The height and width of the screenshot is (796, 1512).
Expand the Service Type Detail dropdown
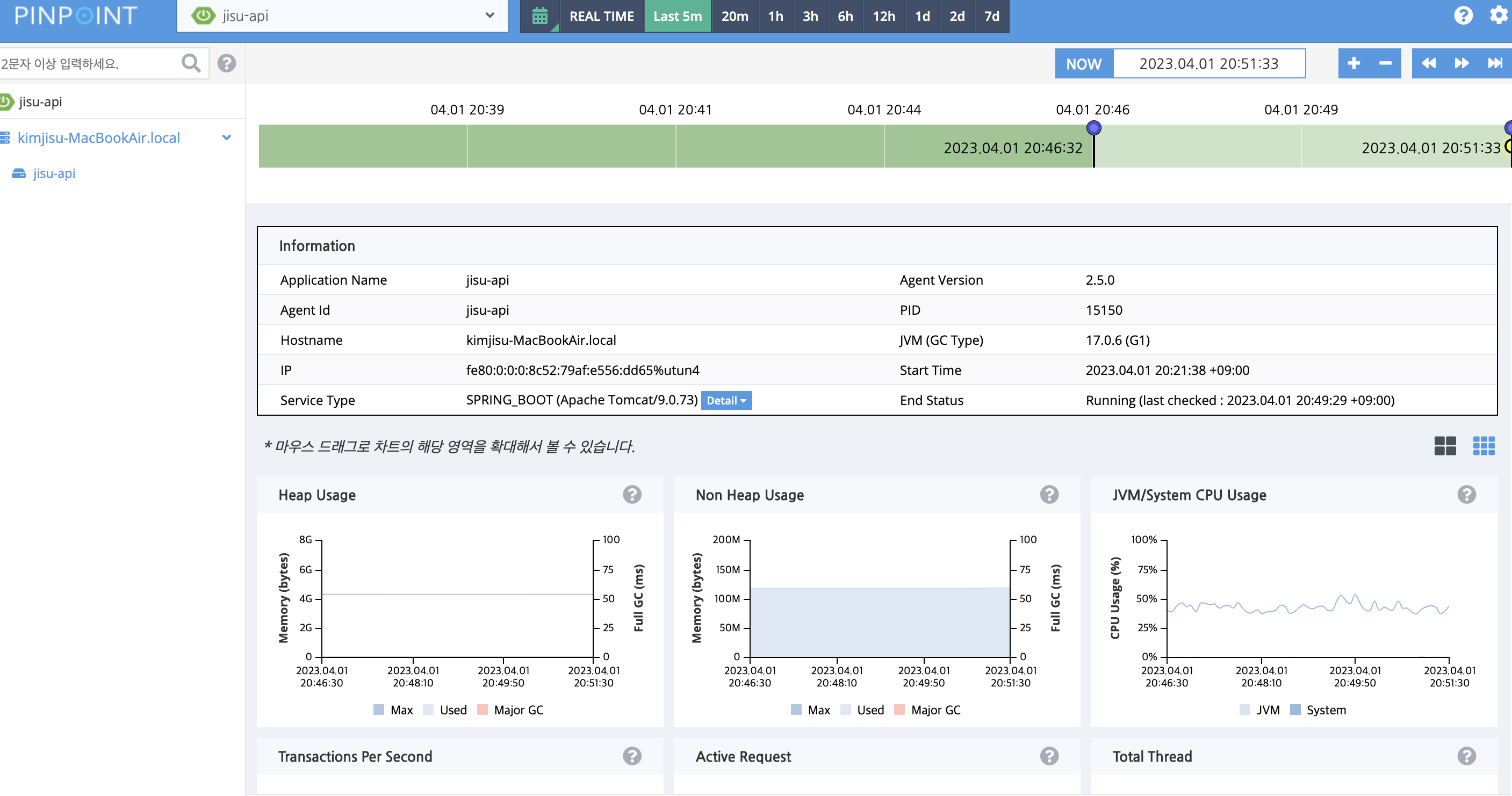point(726,401)
